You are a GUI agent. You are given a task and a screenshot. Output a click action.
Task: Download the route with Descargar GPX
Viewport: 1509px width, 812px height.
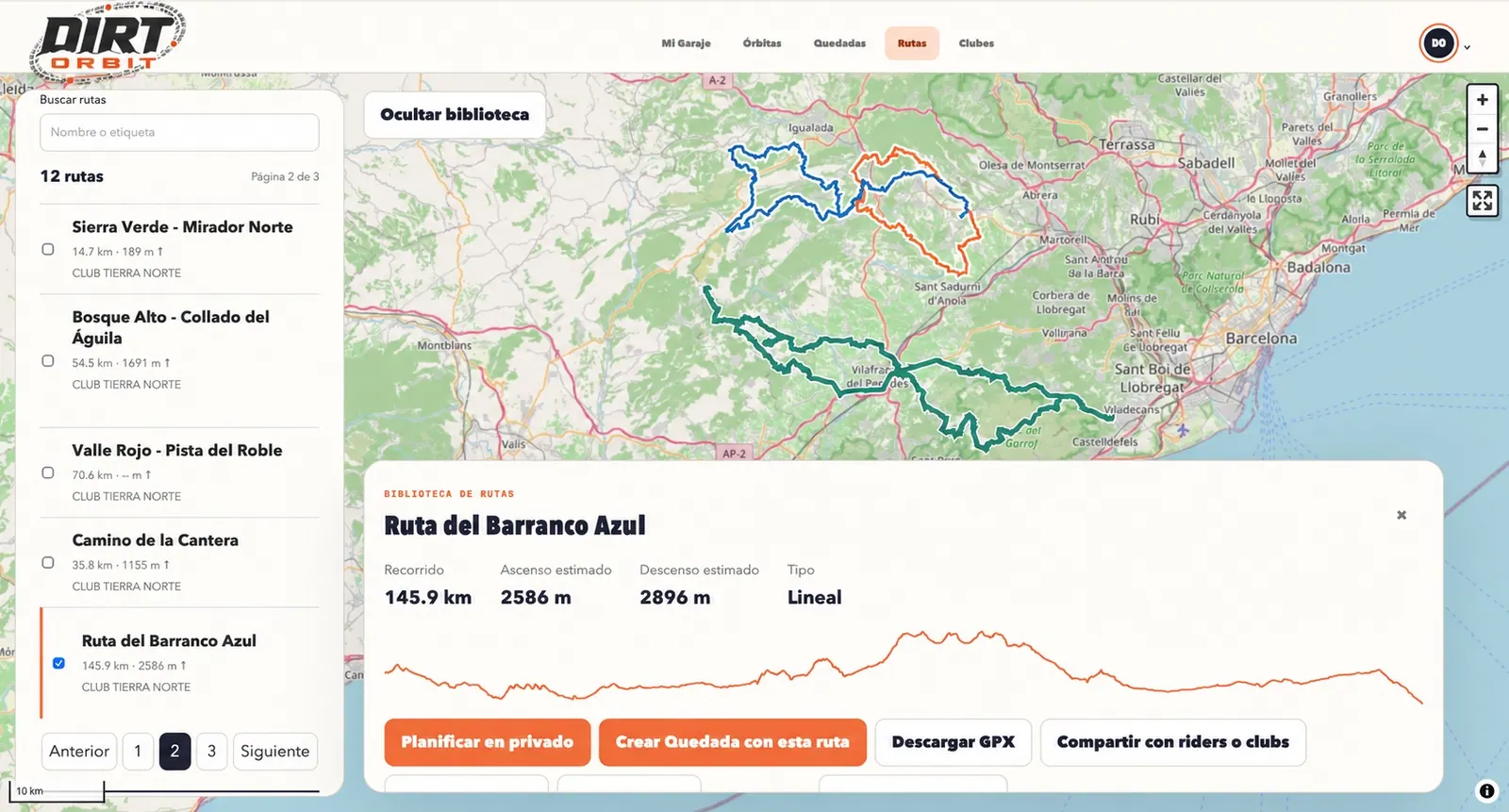pos(953,742)
